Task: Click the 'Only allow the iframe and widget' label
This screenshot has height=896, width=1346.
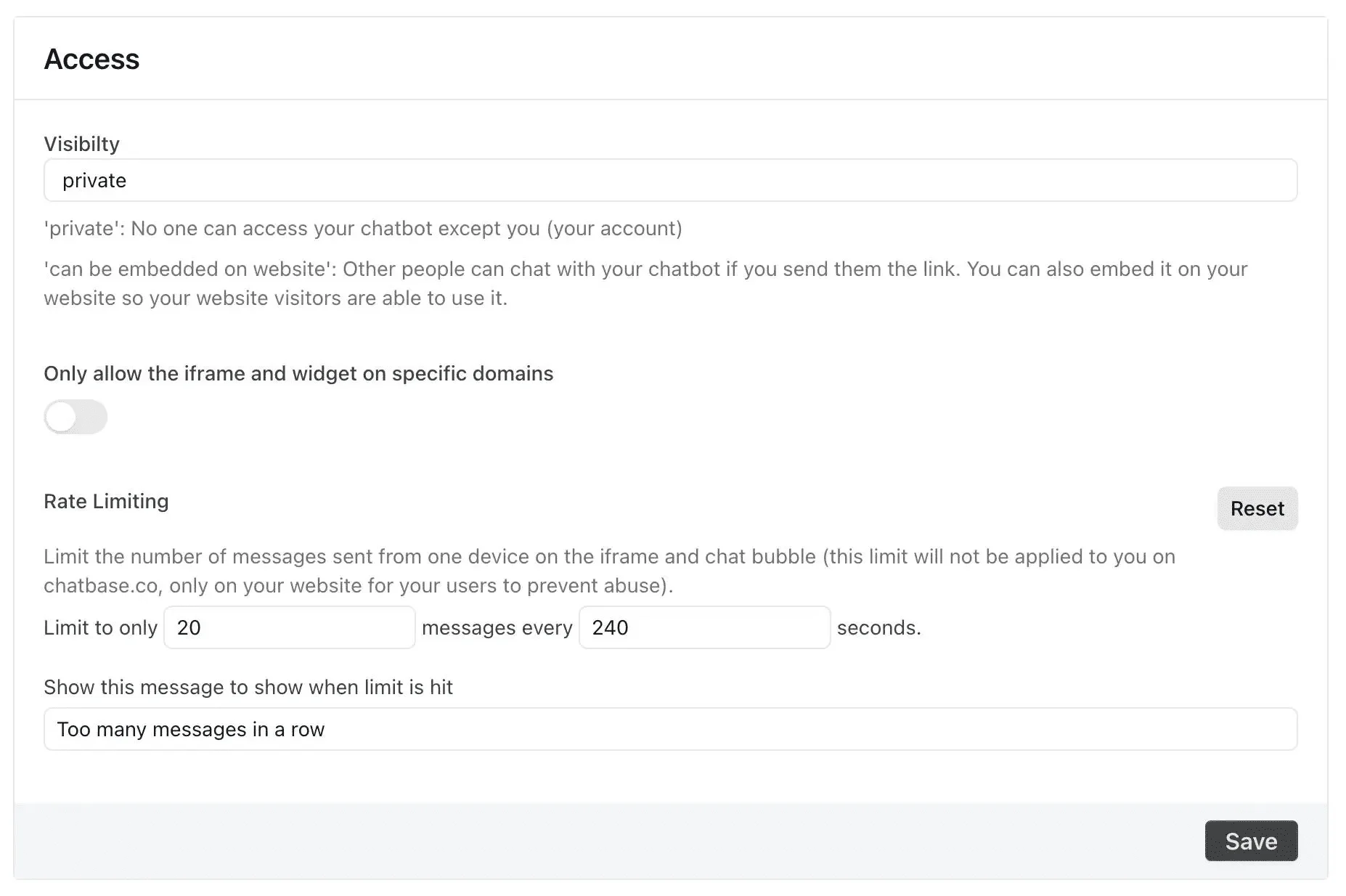Action: [x=298, y=374]
